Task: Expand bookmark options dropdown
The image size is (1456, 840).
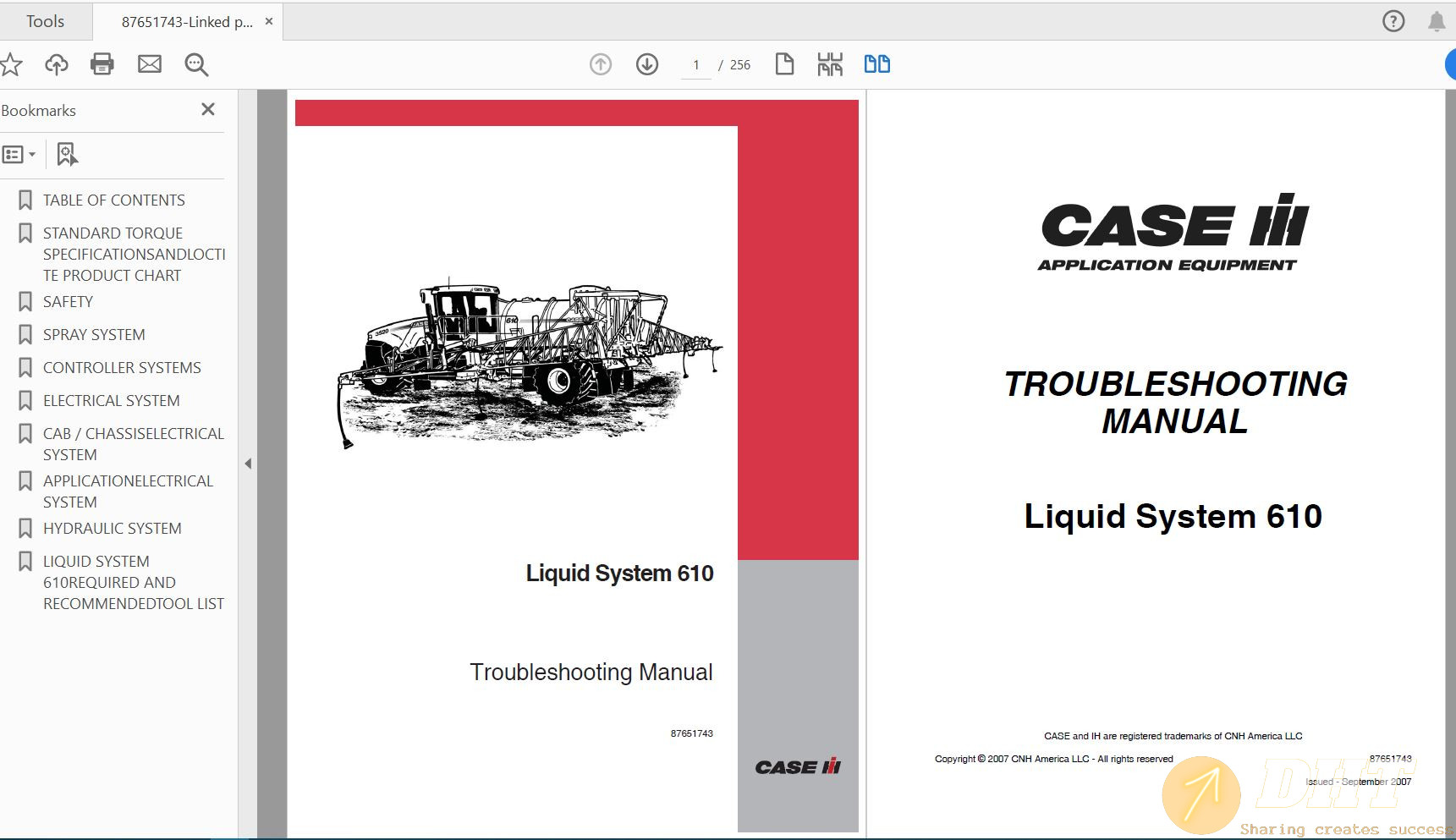Action: pyautogui.click(x=20, y=154)
